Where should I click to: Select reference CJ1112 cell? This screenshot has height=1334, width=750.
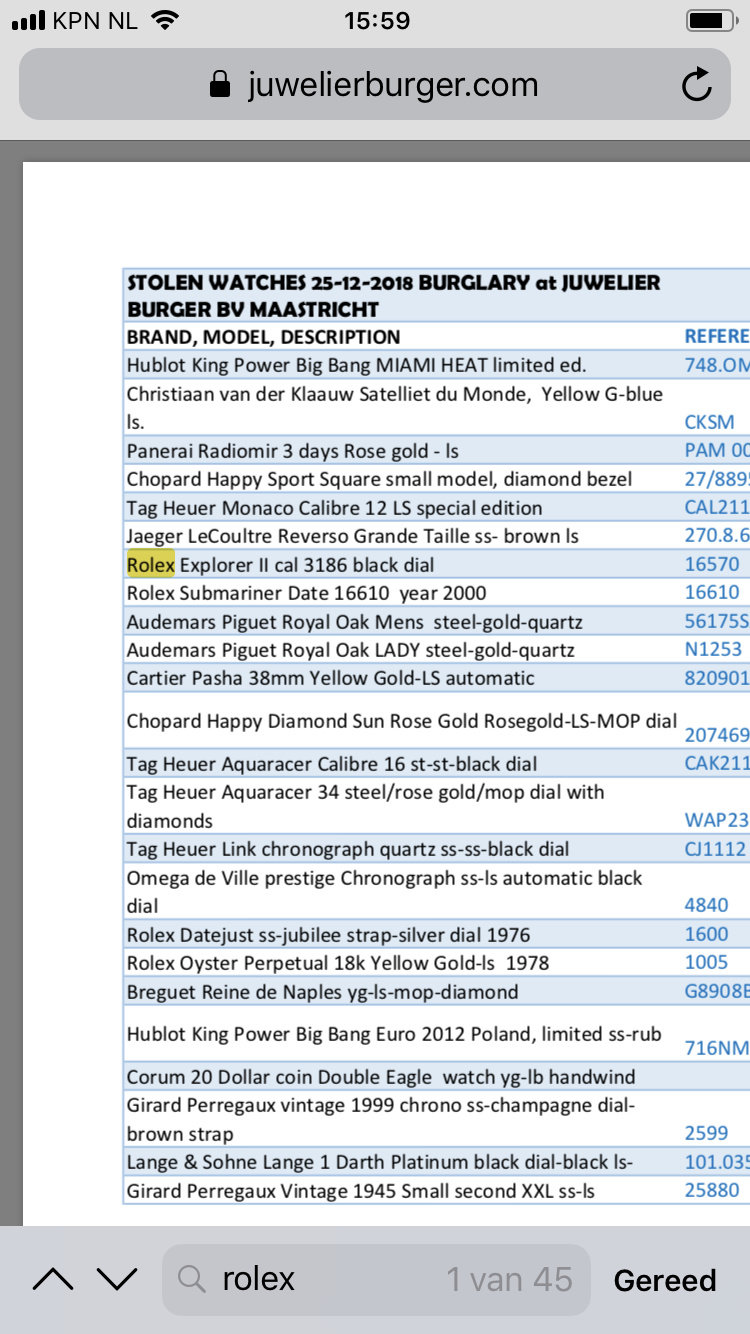[x=715, y=849]
